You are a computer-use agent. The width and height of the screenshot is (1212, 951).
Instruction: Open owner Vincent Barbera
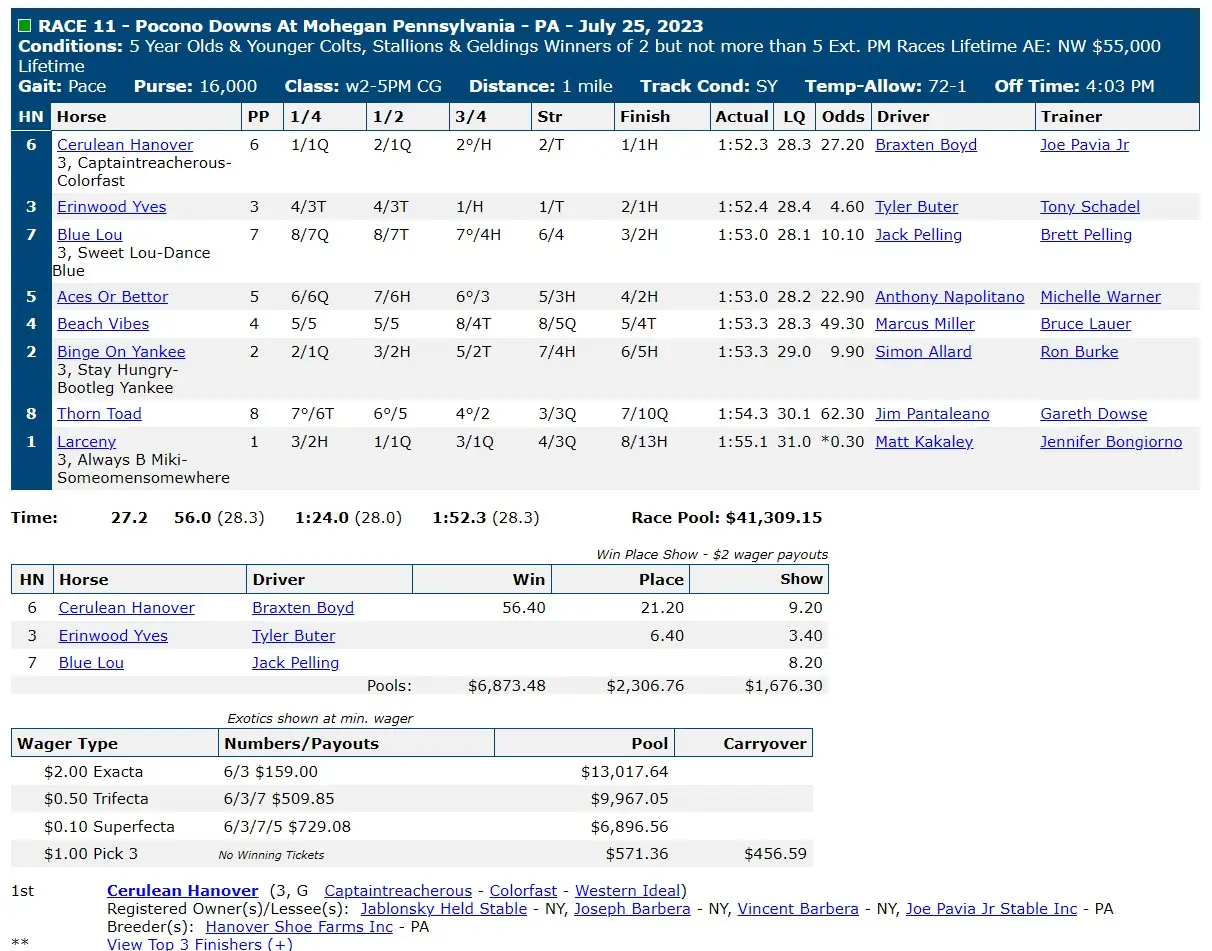coord(798,909)
